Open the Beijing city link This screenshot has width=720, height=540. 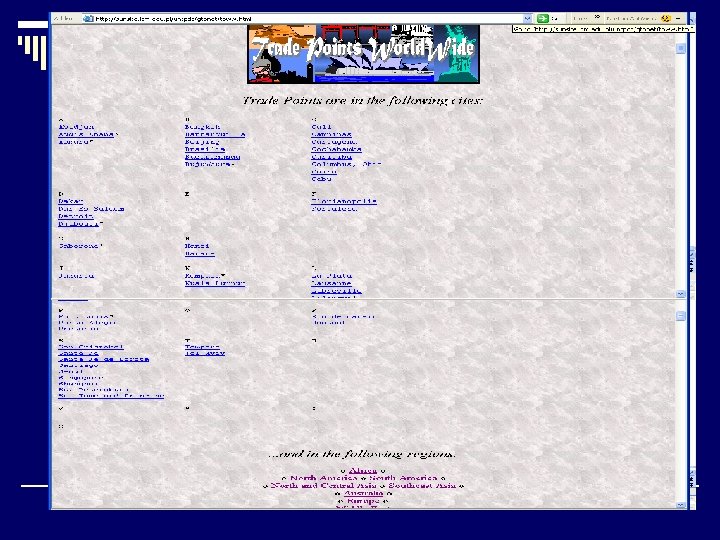tap(202, 142)
